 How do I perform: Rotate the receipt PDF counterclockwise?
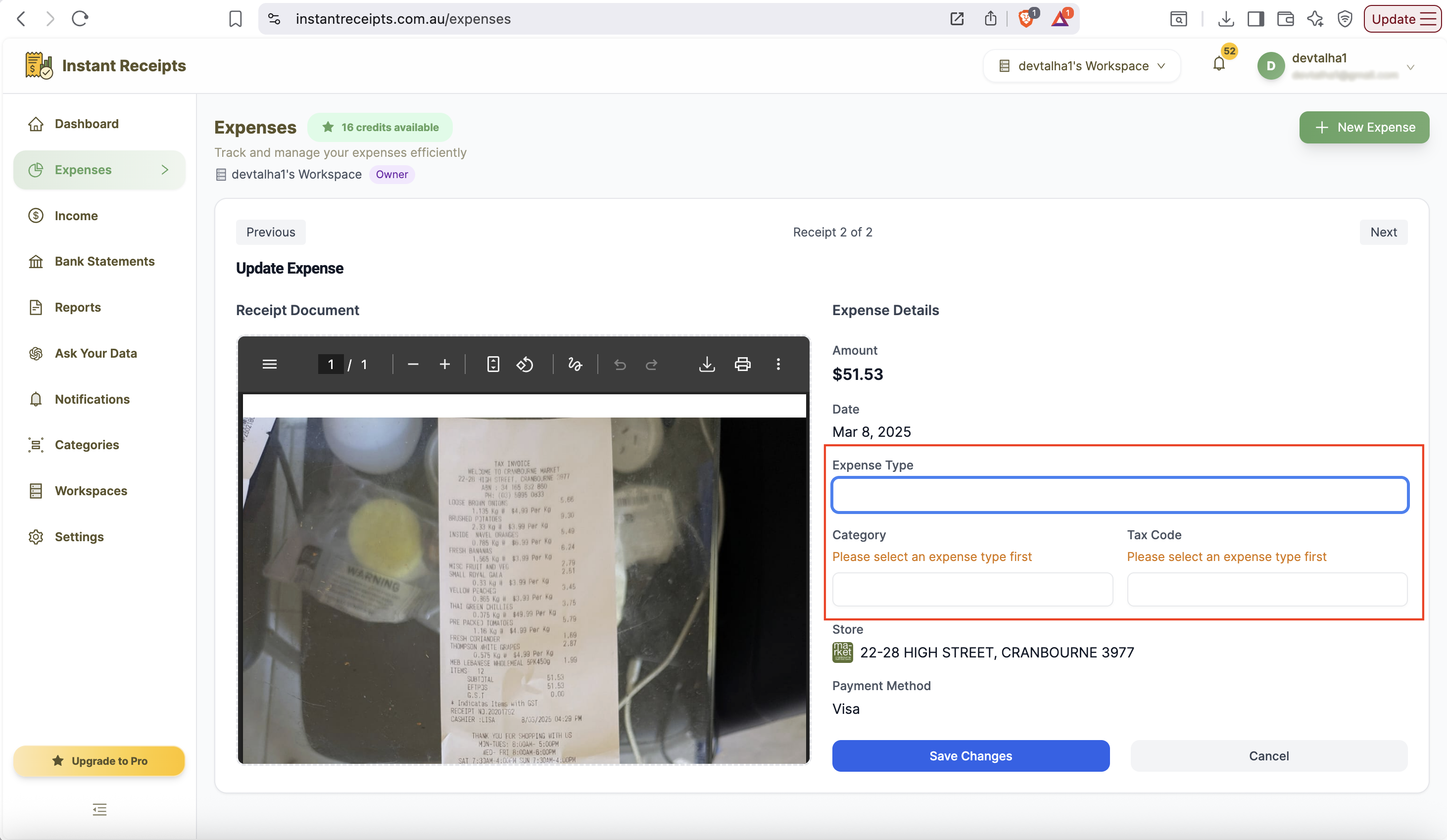coord(525,364)
